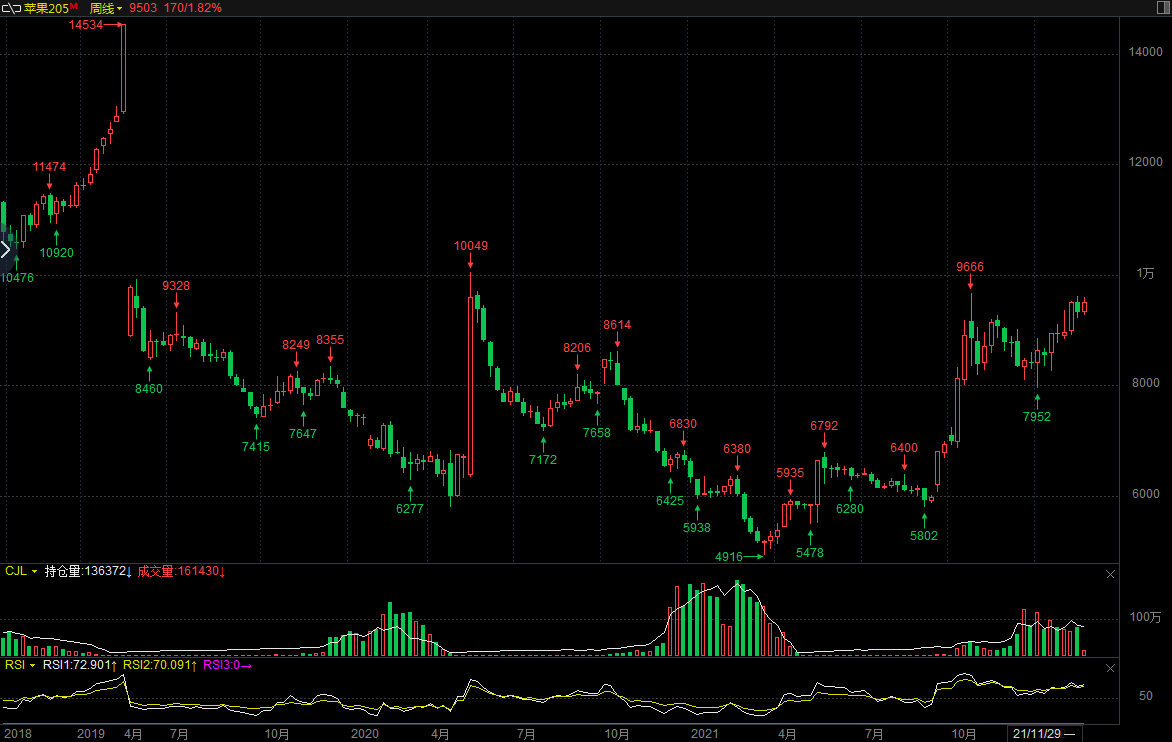Close the CJL volume indicator panel

tap(1110, 574)
